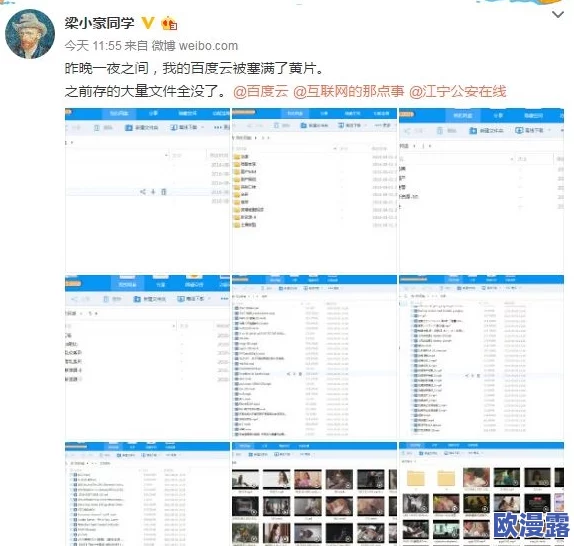Image resolution: width=574 pixels, height=546 pixels.
Task: View bottom-right image with two folders and videos
Action: click(x=481, y=494)
